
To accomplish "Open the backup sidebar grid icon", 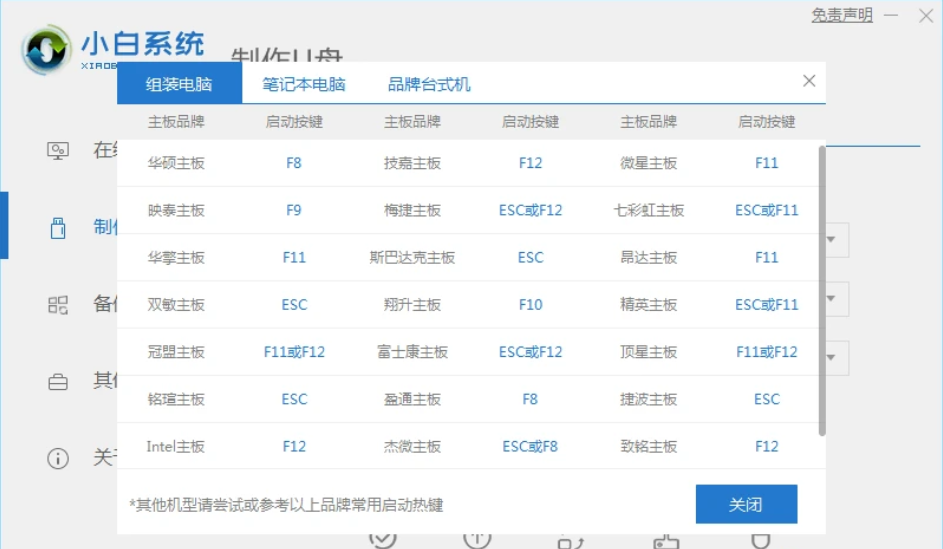I will coord(58,305).
